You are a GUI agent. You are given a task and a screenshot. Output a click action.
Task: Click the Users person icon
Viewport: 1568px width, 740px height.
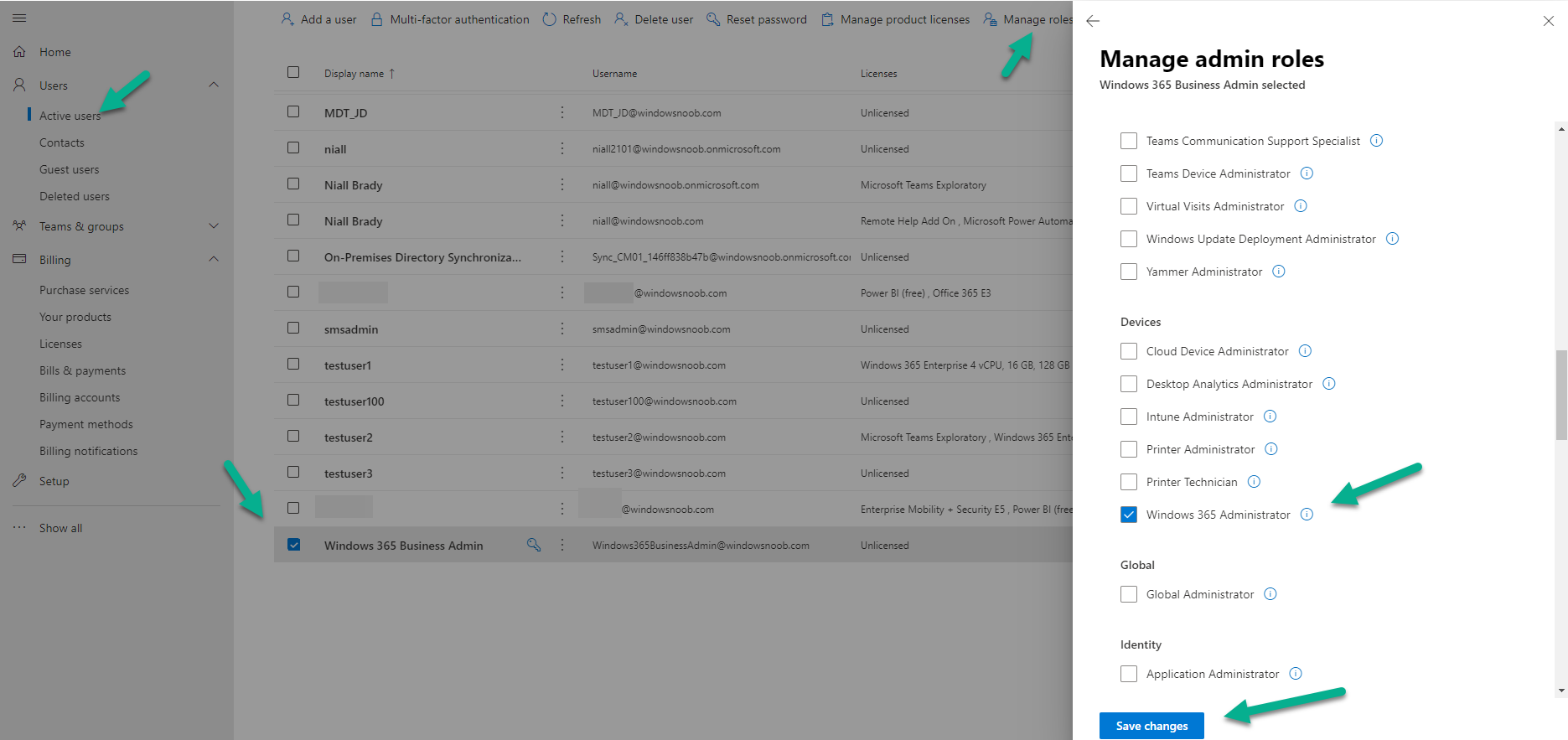19,85
